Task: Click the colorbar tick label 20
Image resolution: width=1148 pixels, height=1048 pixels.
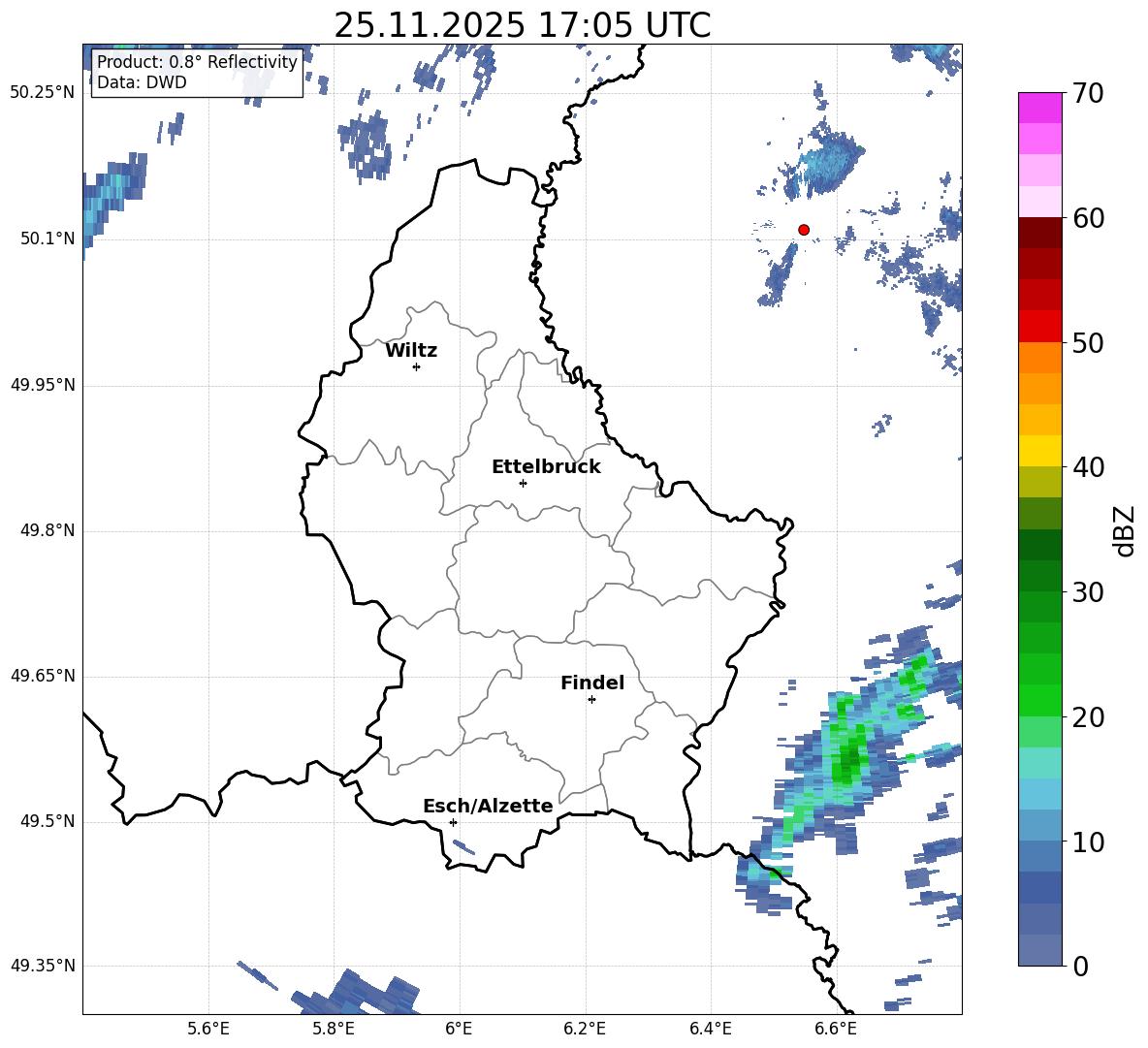Action: click(1088, 717)
